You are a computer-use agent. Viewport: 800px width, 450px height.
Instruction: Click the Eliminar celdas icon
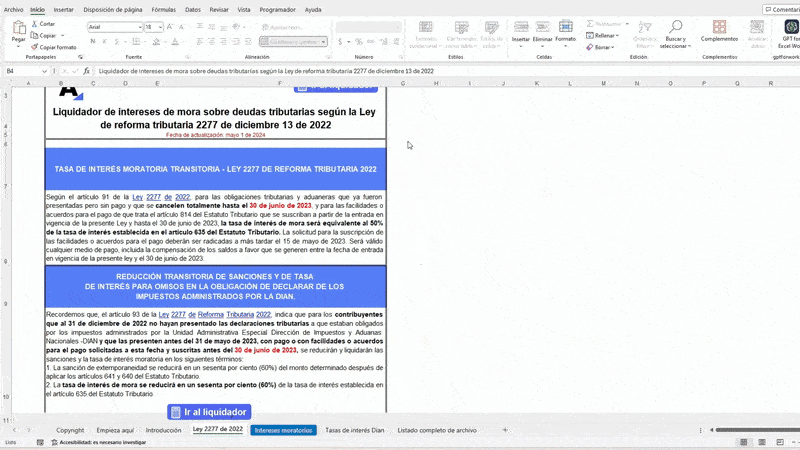coord(543,27)
